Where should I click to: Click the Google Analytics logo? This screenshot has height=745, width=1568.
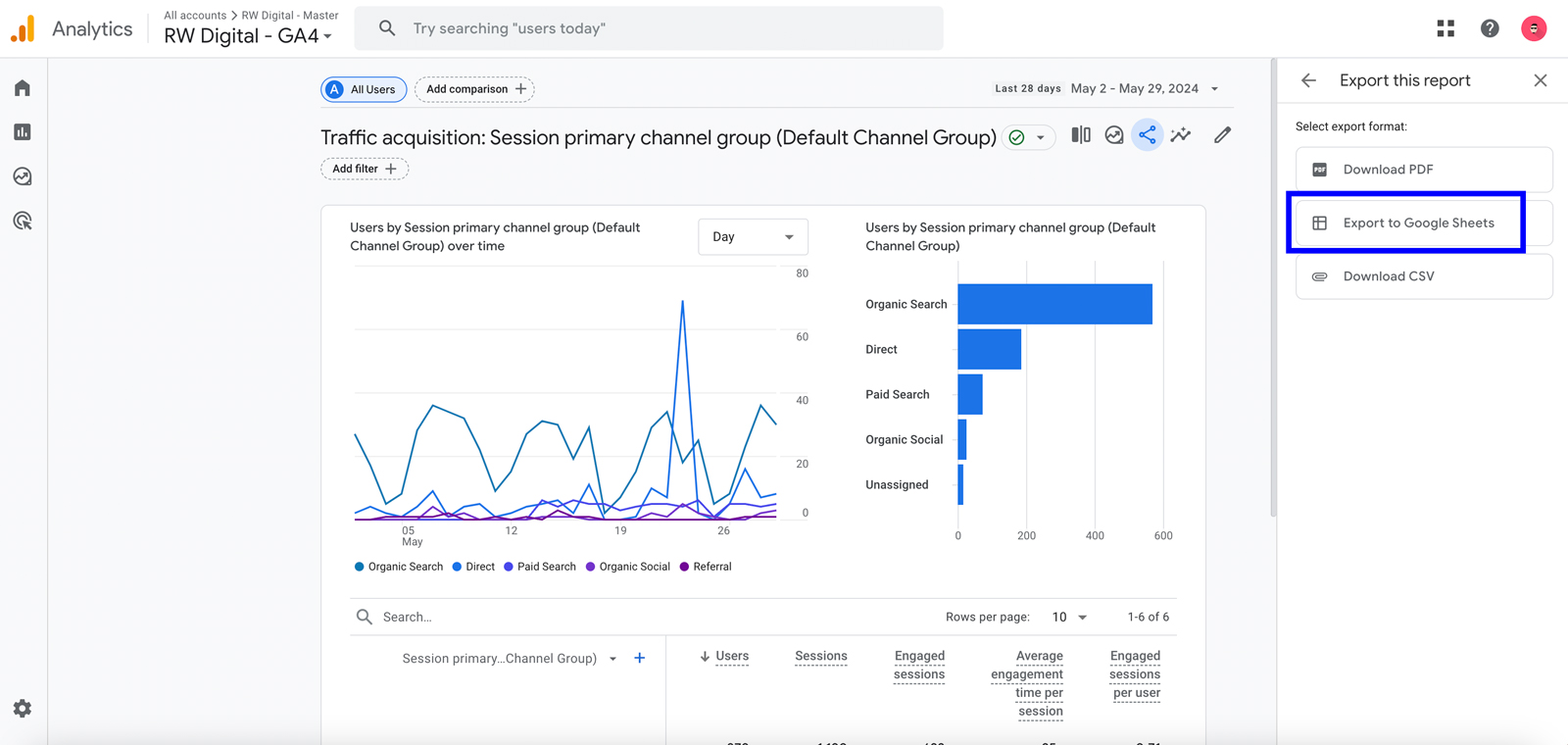23,28
